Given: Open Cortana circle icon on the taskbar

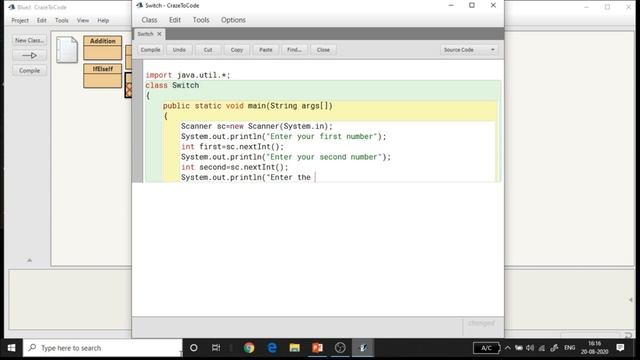Looking at the screenshot, I should coord(194,348).
